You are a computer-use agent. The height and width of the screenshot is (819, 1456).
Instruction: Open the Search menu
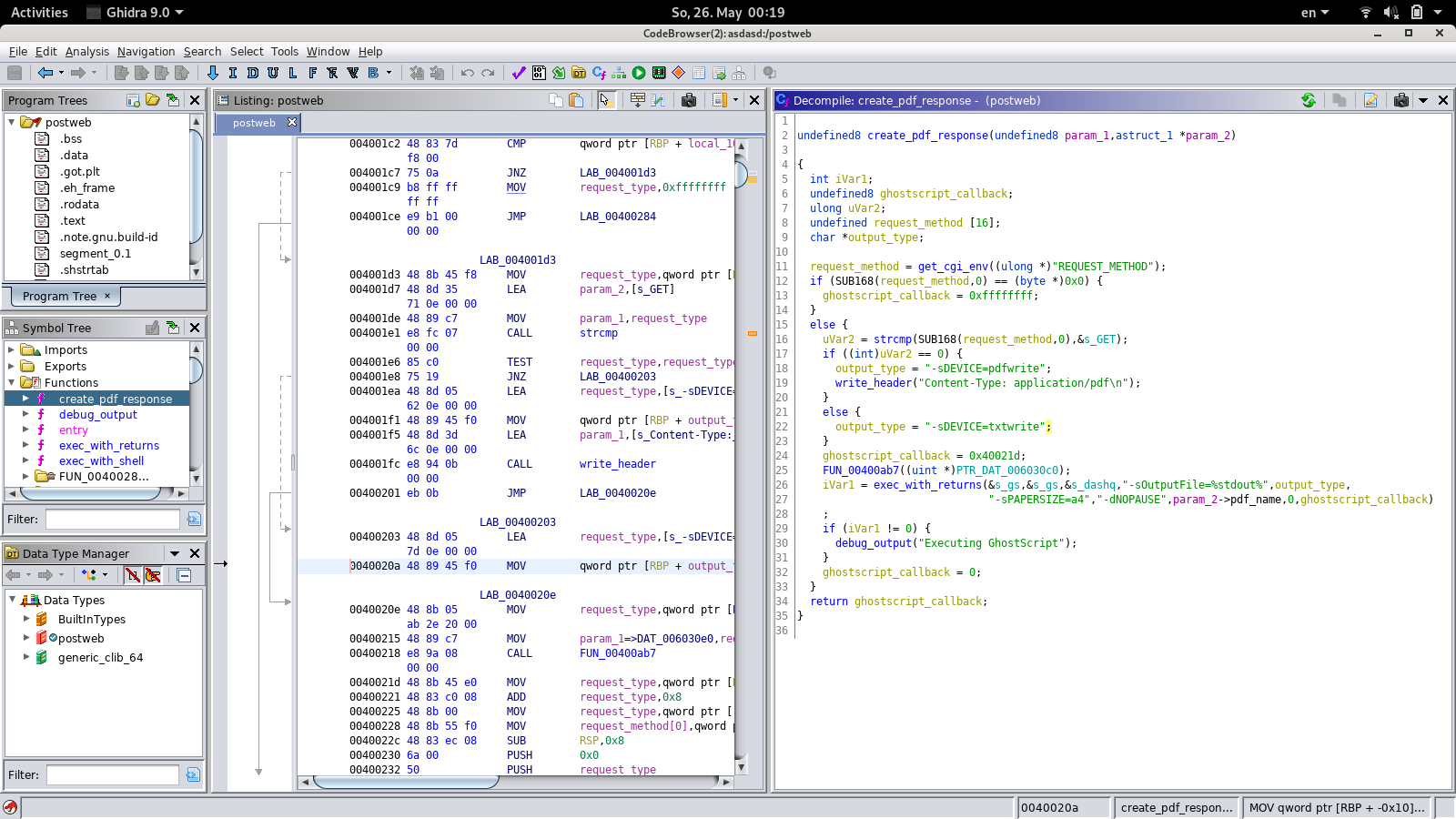(202, 52)
